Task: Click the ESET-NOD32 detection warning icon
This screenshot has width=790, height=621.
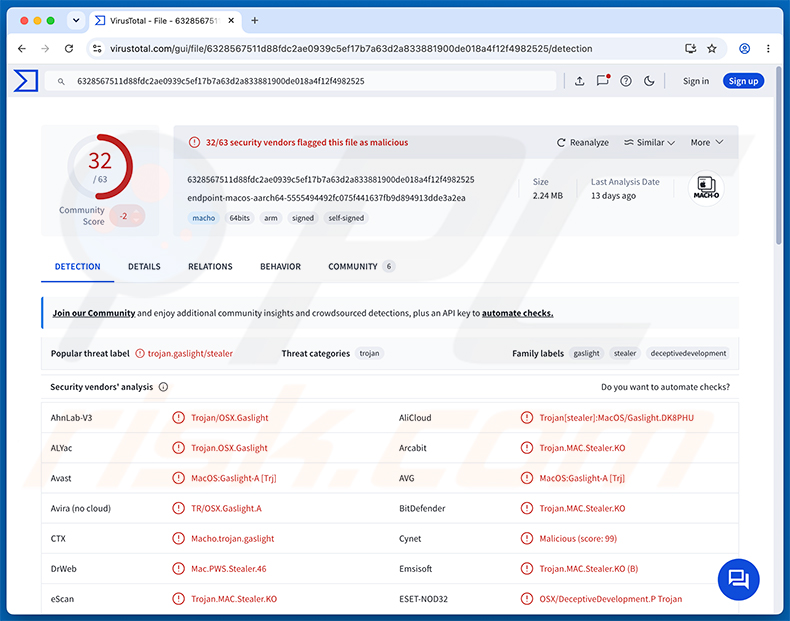Action: 526,599
